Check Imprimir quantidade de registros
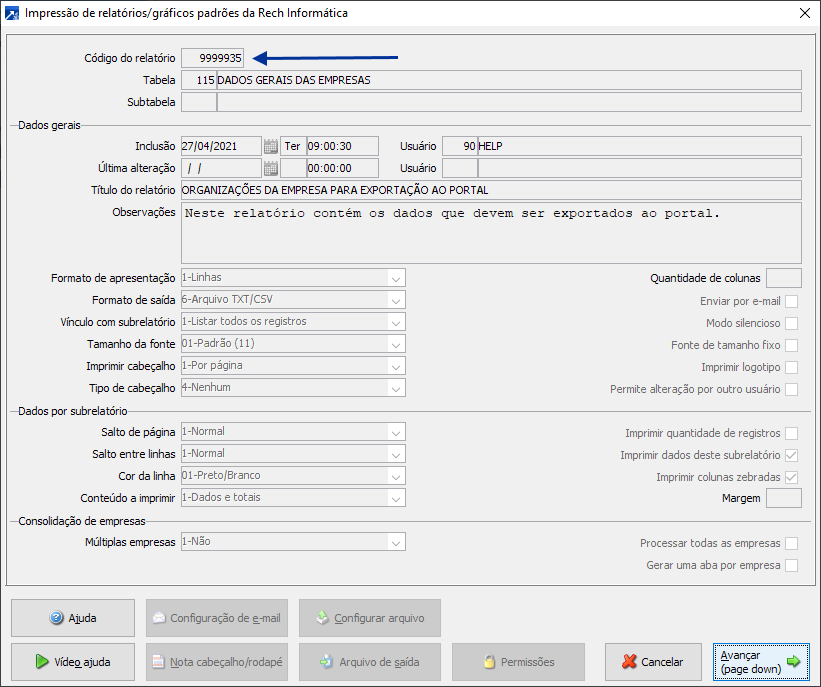The height and width of the screenshot is (687, 821). coord(791,433)
